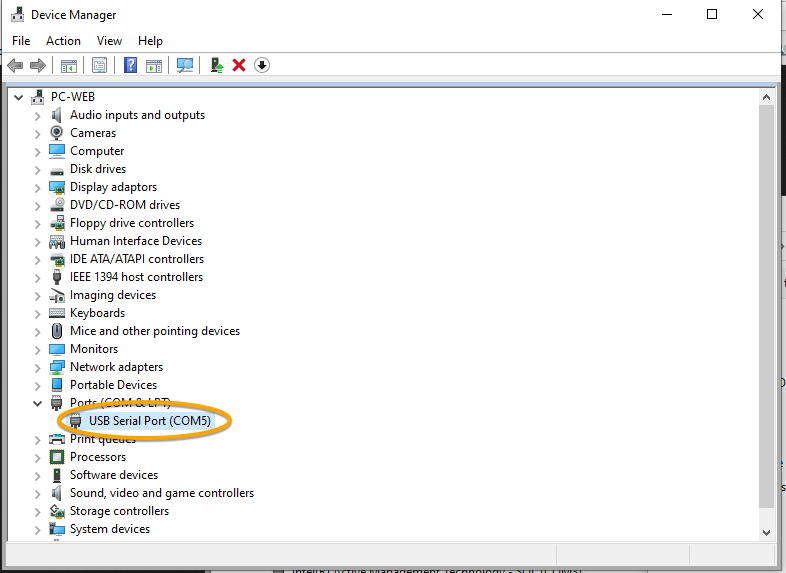Select the Cameras label
Image resolution: width=786 pixels, height=573 pixels.
[93, 133]
